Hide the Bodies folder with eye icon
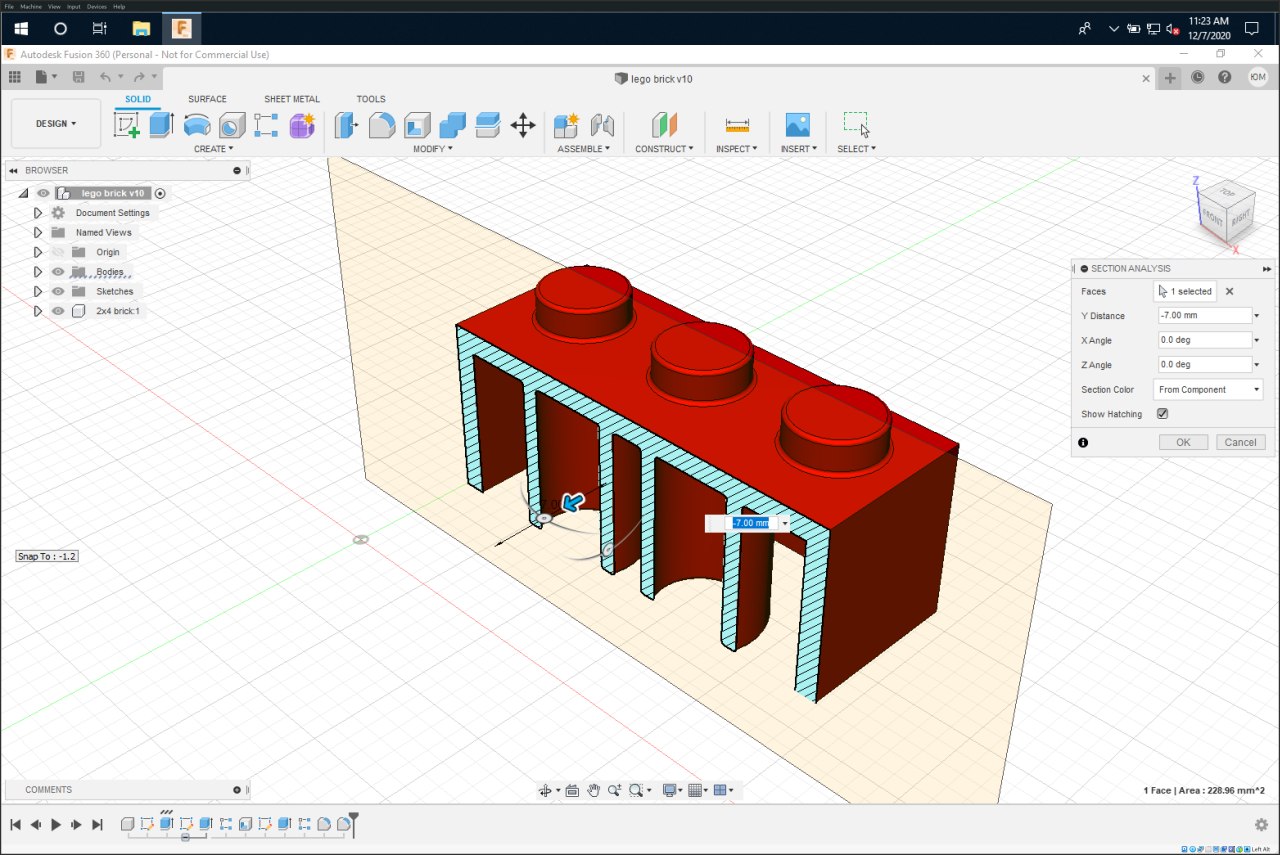Image resolution: width=1280 pixels, height=855 pixels. point(58,272)
